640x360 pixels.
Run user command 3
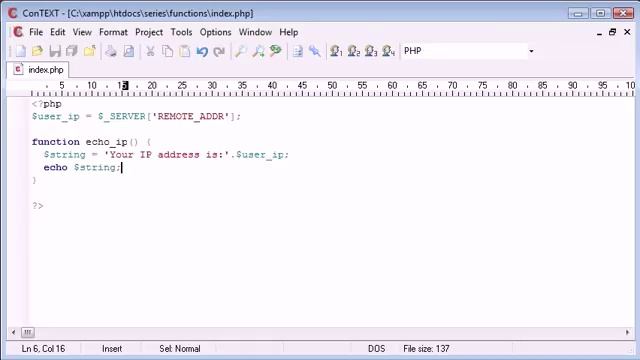point(371,51)
